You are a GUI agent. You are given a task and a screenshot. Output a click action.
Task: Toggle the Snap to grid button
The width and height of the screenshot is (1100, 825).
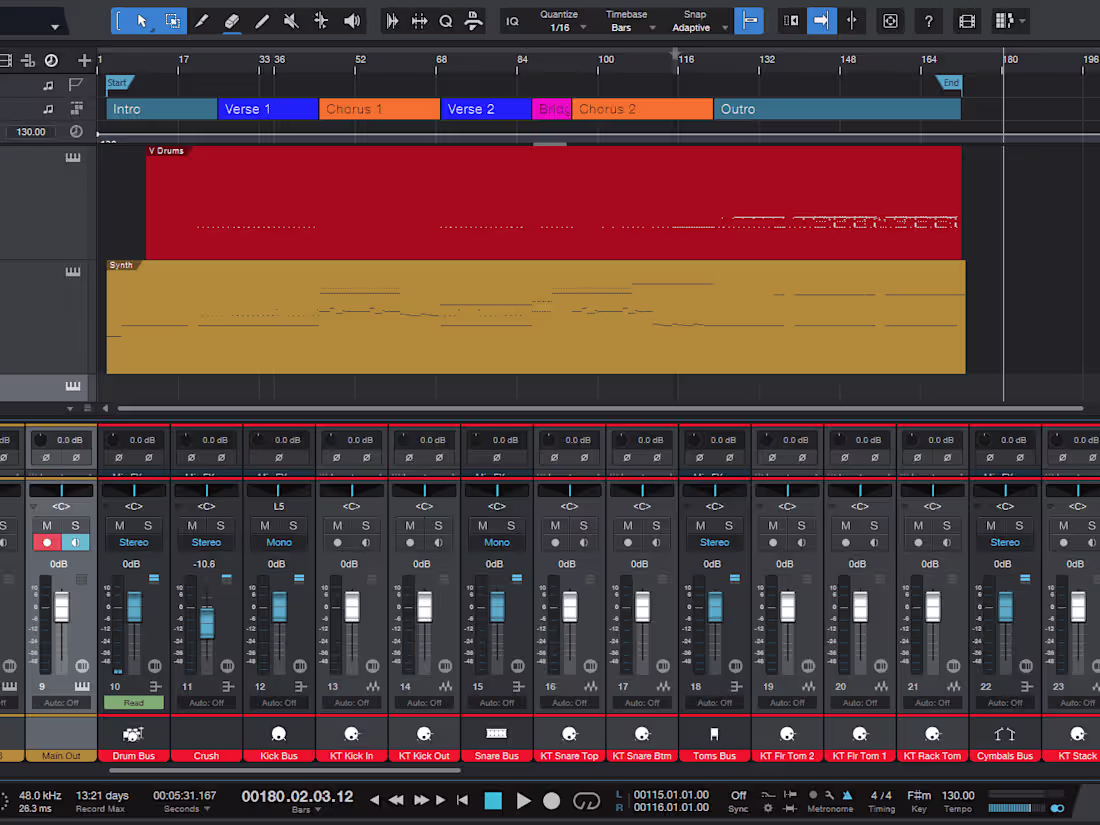(x=749, y=21)
